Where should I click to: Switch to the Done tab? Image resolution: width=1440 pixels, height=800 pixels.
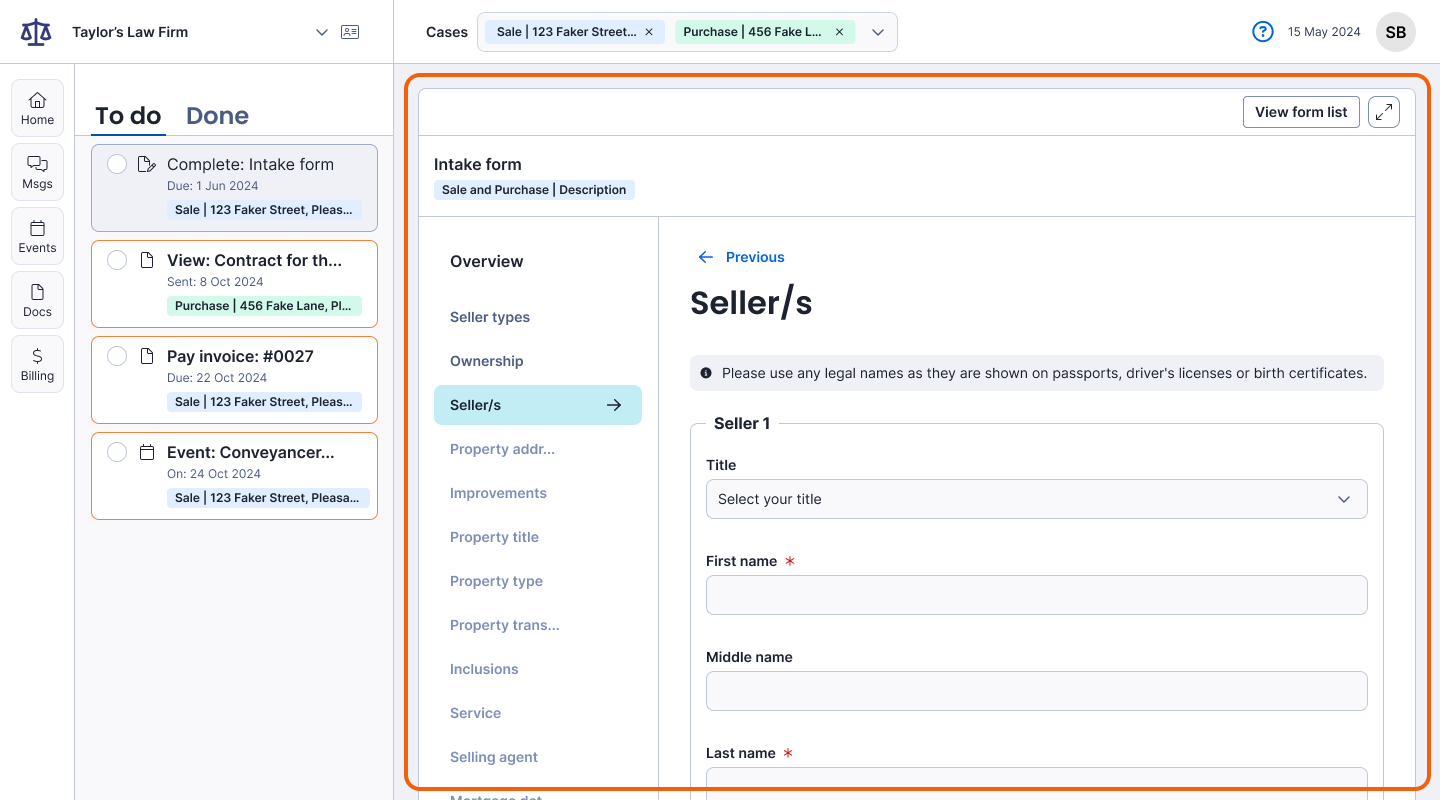coord(217,116)
